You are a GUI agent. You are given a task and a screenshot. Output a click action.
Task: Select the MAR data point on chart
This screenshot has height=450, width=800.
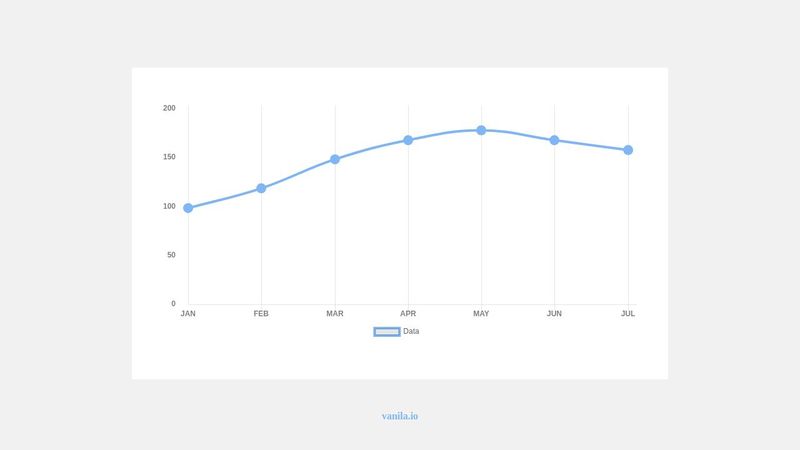(x=335, y=159)
